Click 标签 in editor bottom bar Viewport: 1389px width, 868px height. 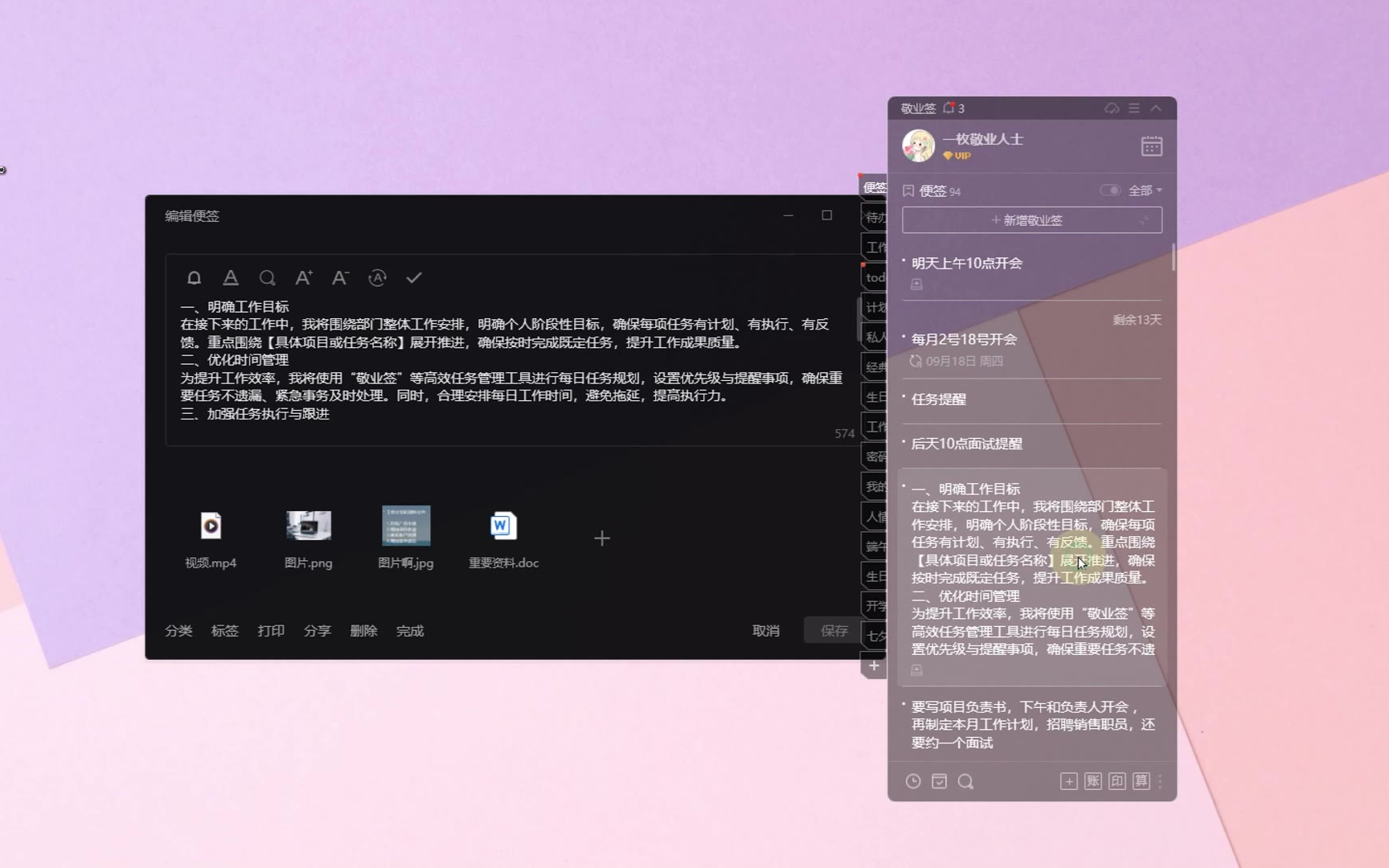point(225,631)
